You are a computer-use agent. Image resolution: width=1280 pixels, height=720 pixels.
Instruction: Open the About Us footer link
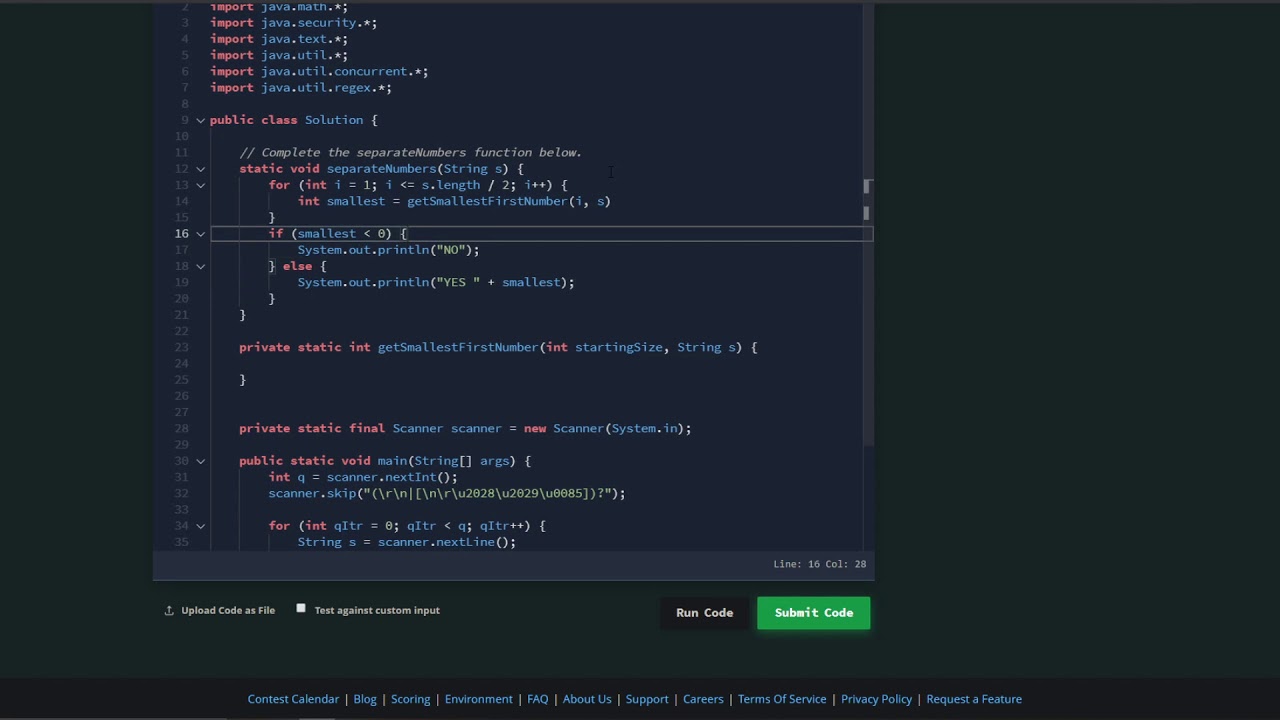coord(587,699)
